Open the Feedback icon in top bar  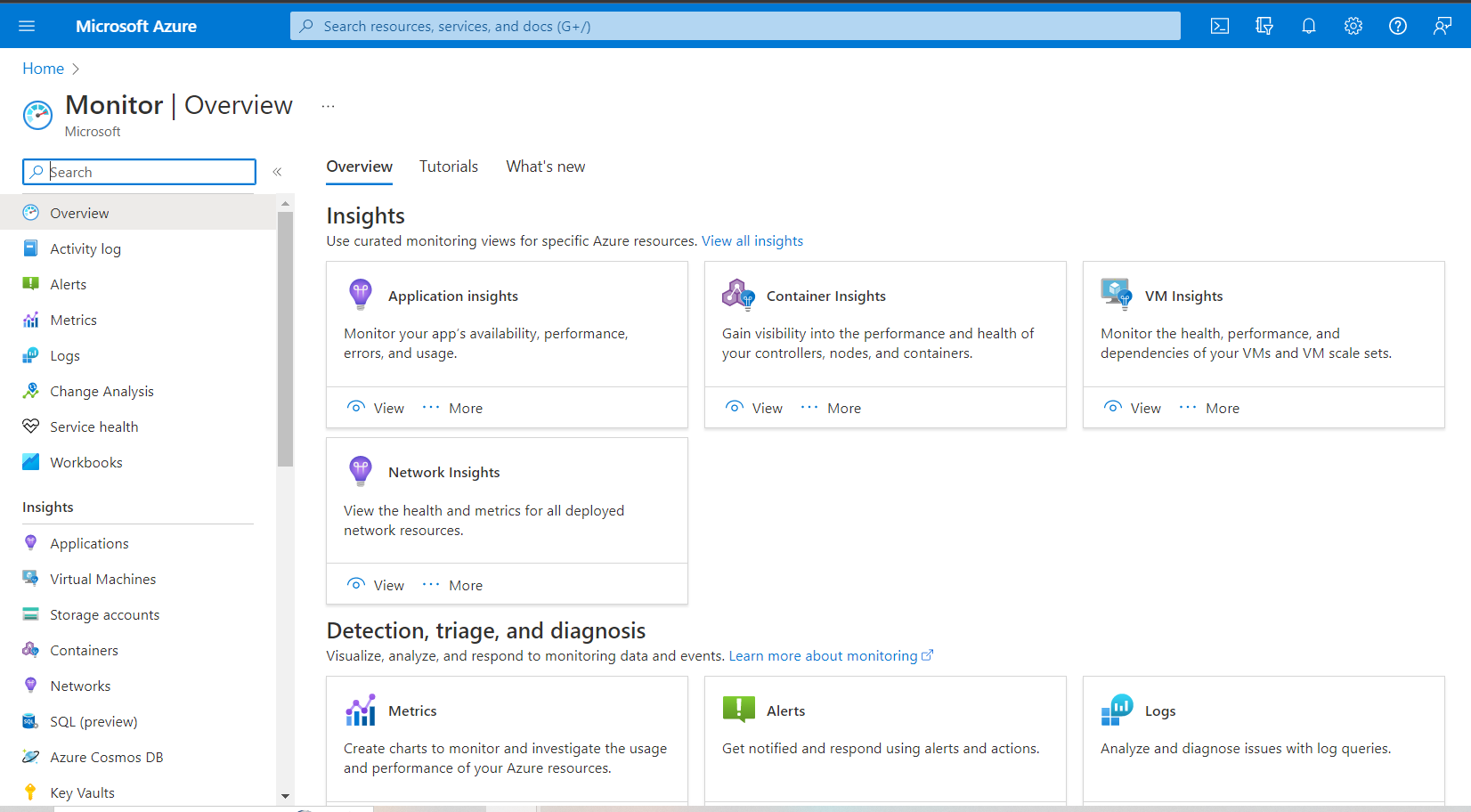(x=1443, y=26)
